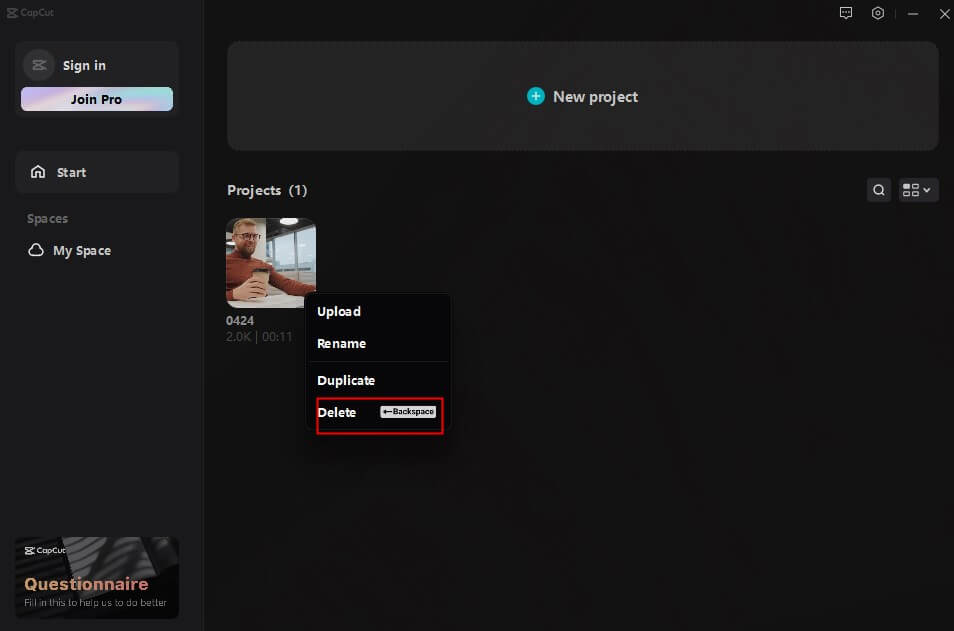The height and width of the screenshot is (631, 954).
Task: Collapse the context menu by choosing Duplicate
Action: (x=346, y=380)
